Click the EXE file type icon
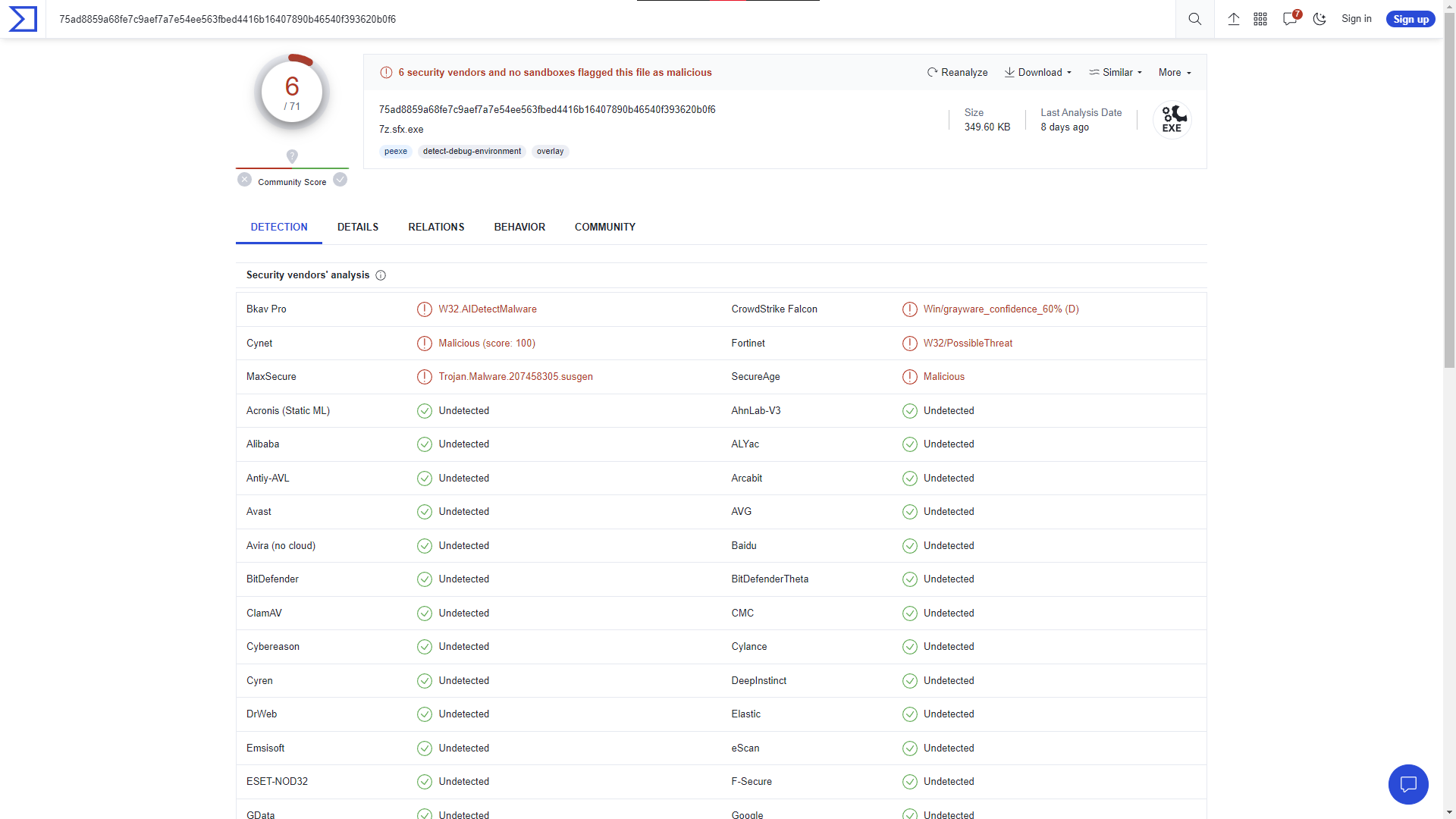This screenshot has height=819, width=1456. 1172,119
